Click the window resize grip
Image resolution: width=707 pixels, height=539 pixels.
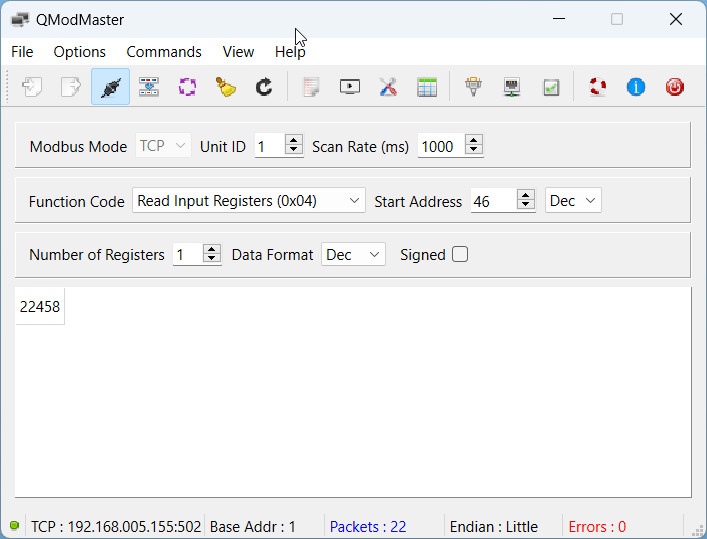[698, 529]
